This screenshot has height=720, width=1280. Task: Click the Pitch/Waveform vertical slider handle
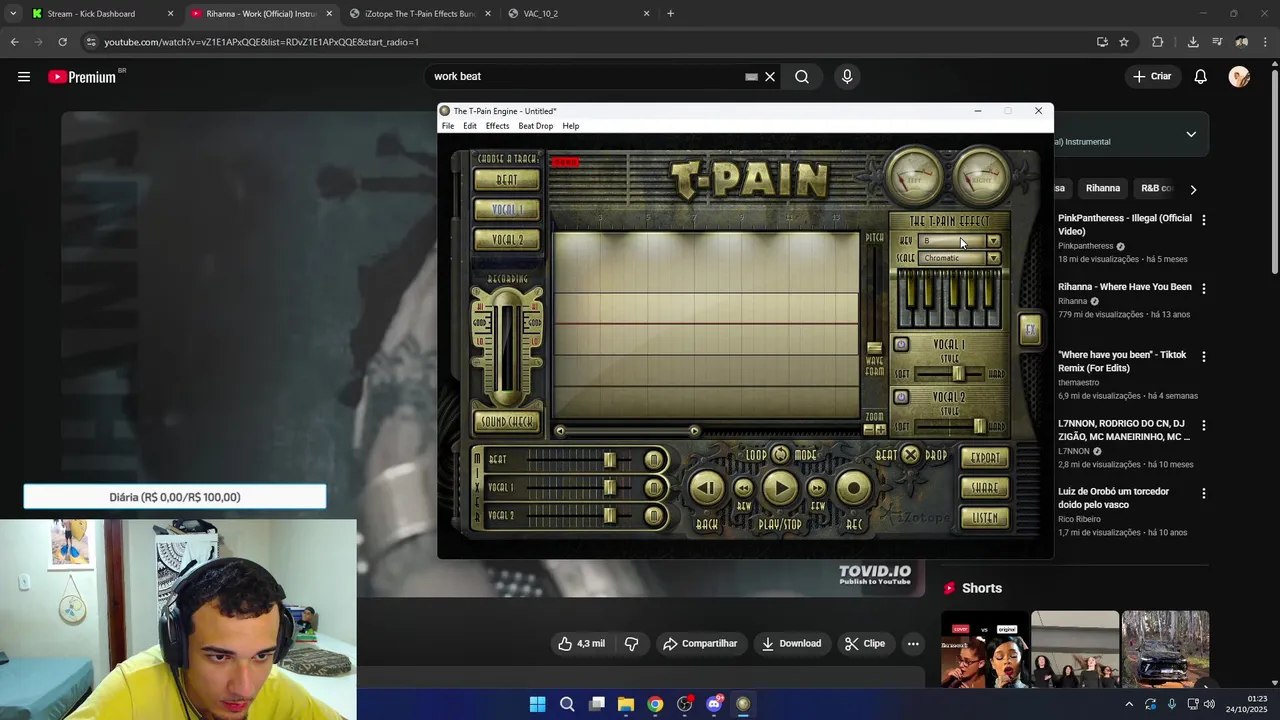[x=874, y=348]
